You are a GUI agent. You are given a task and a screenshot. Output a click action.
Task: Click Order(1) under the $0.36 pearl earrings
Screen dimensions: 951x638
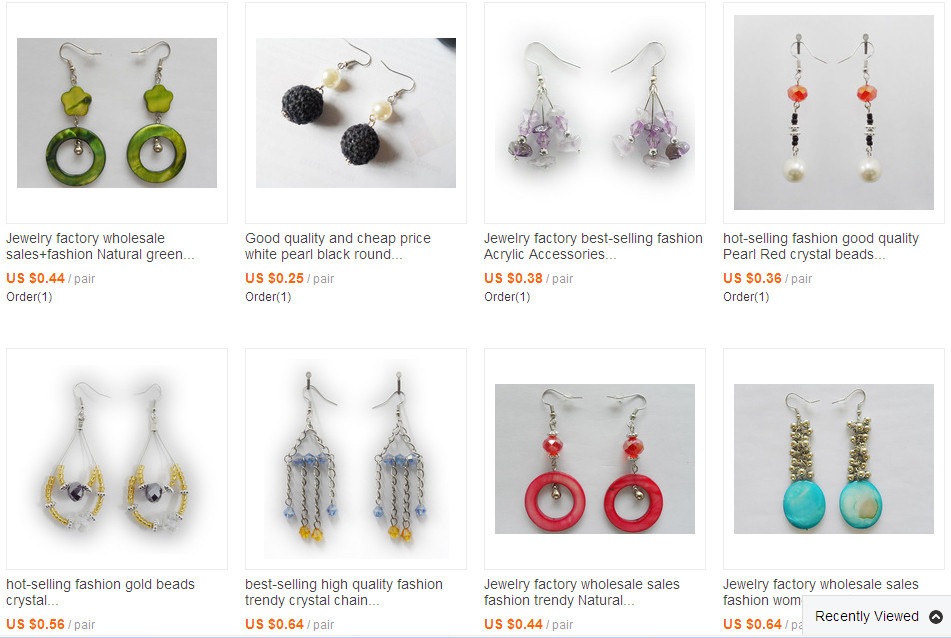click(x=746, y=297)
